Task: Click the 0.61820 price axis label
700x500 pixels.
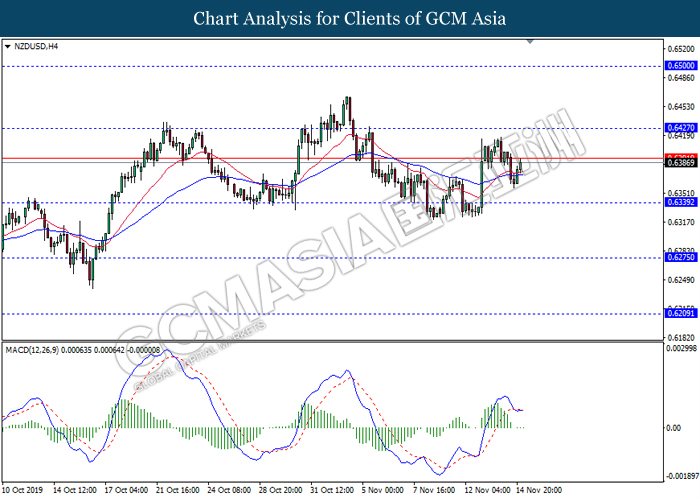Action: click(x=680, y=338)
